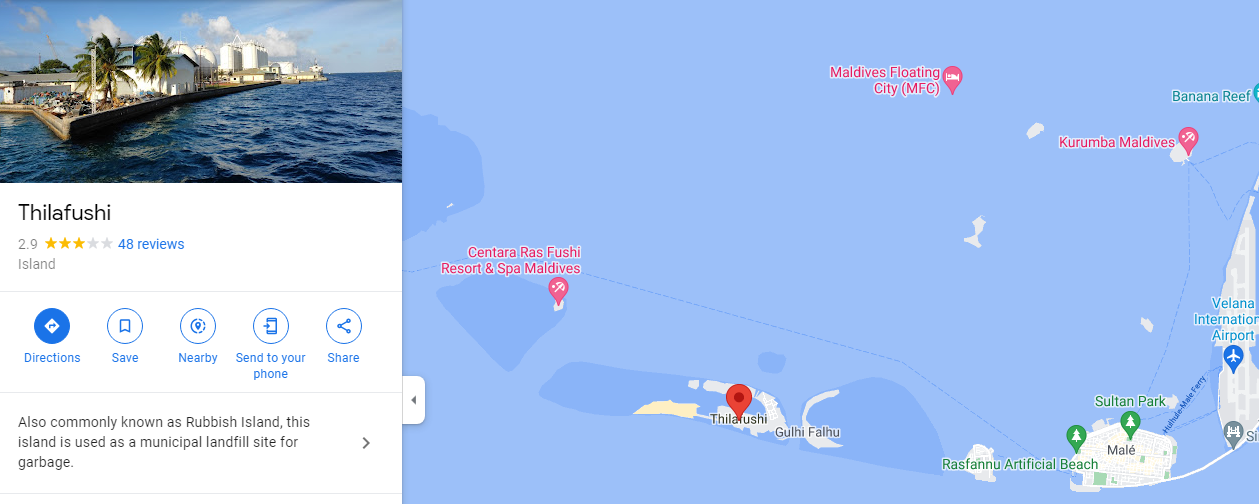Collapse the side panel arrow
This screenshot has width=1259, height=504.
414,400
